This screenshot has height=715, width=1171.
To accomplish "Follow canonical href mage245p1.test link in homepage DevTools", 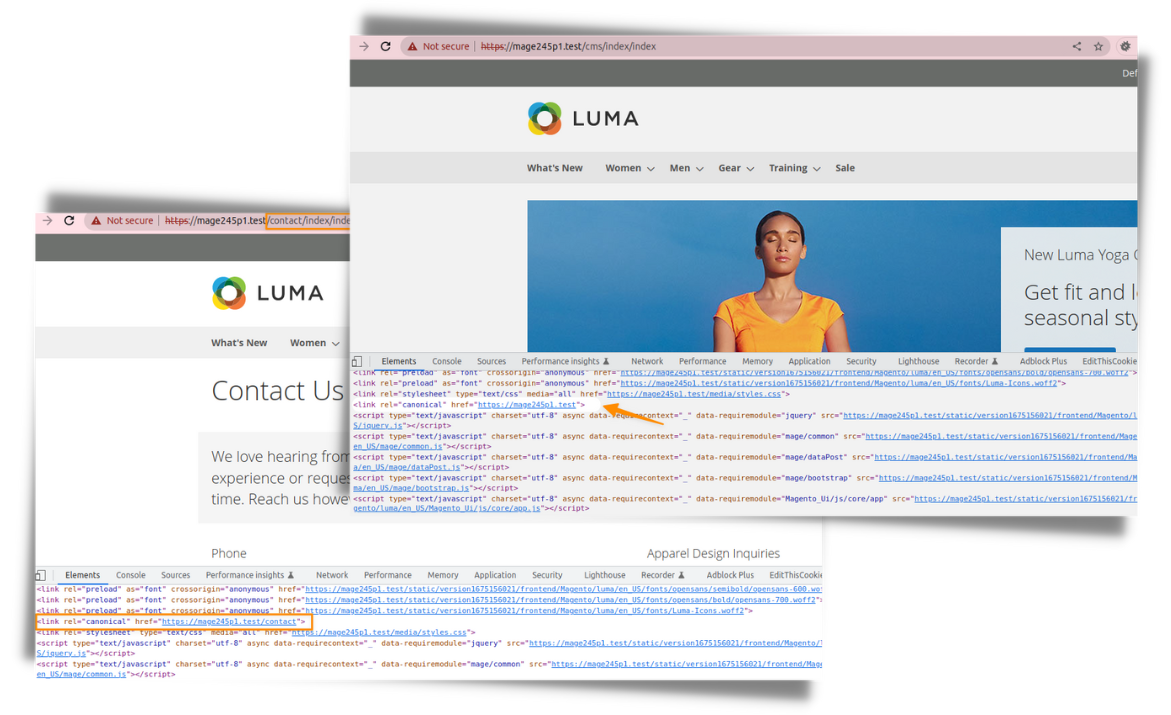I will 527,405.
